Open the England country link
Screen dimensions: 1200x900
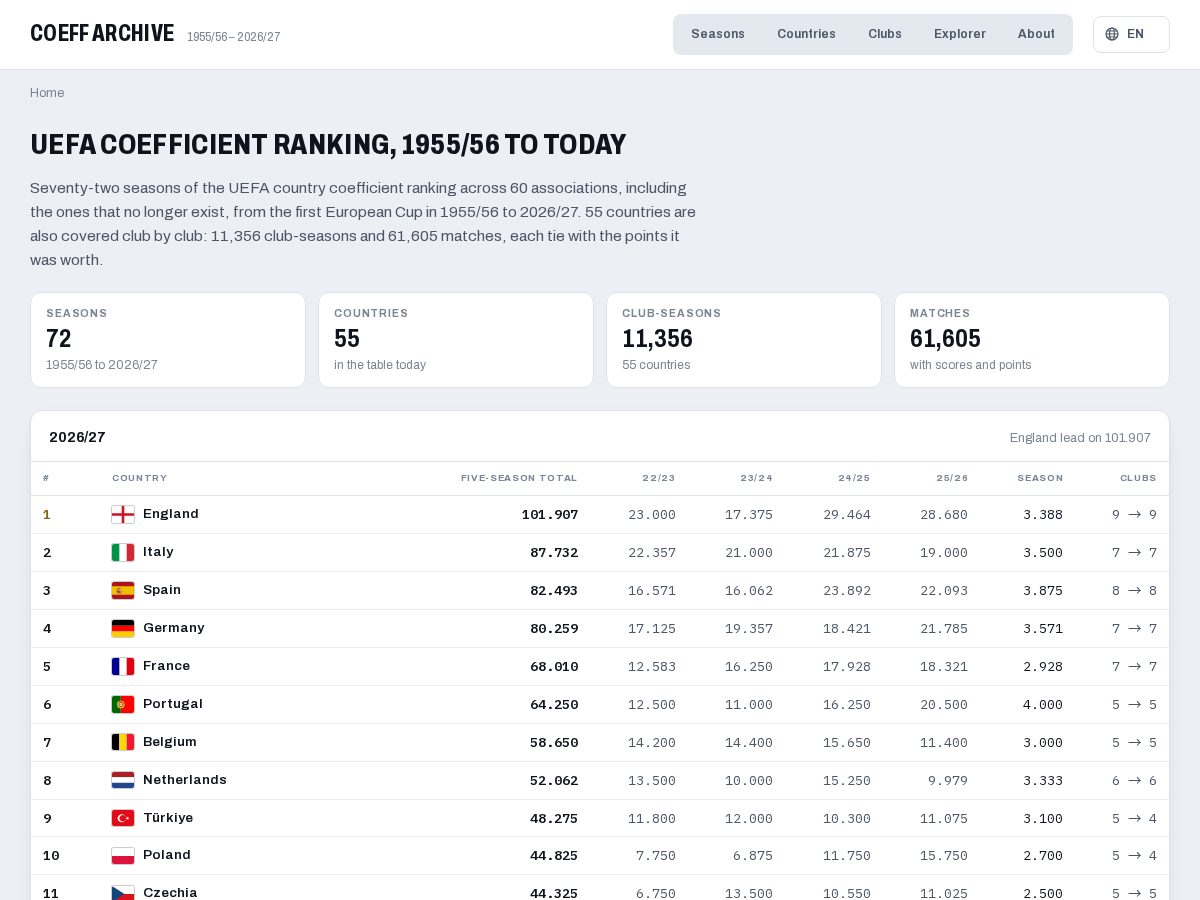click(x=171, y=514)
